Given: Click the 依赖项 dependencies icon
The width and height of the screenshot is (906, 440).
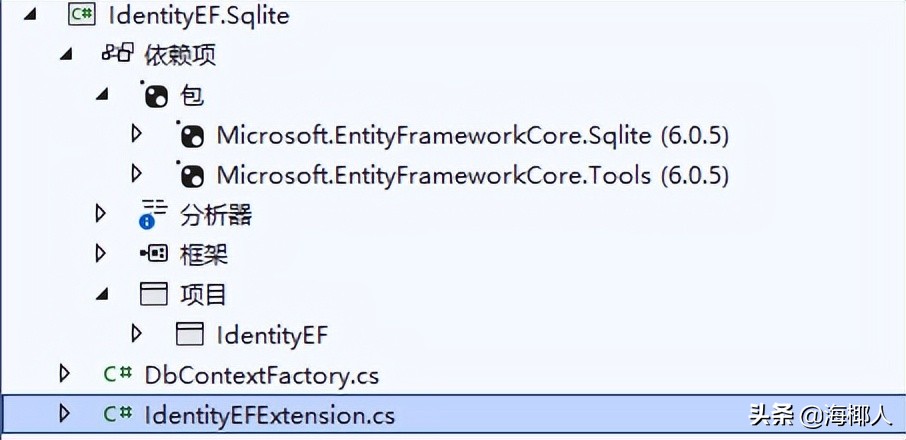Looking at the screenshot, I should click(117, 54).
